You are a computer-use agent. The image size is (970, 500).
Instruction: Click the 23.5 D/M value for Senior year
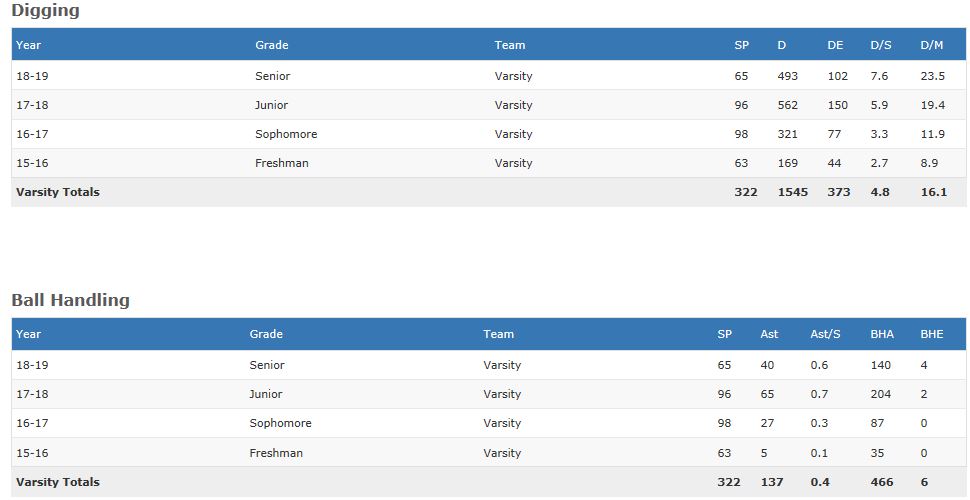(x=932, y=76)
